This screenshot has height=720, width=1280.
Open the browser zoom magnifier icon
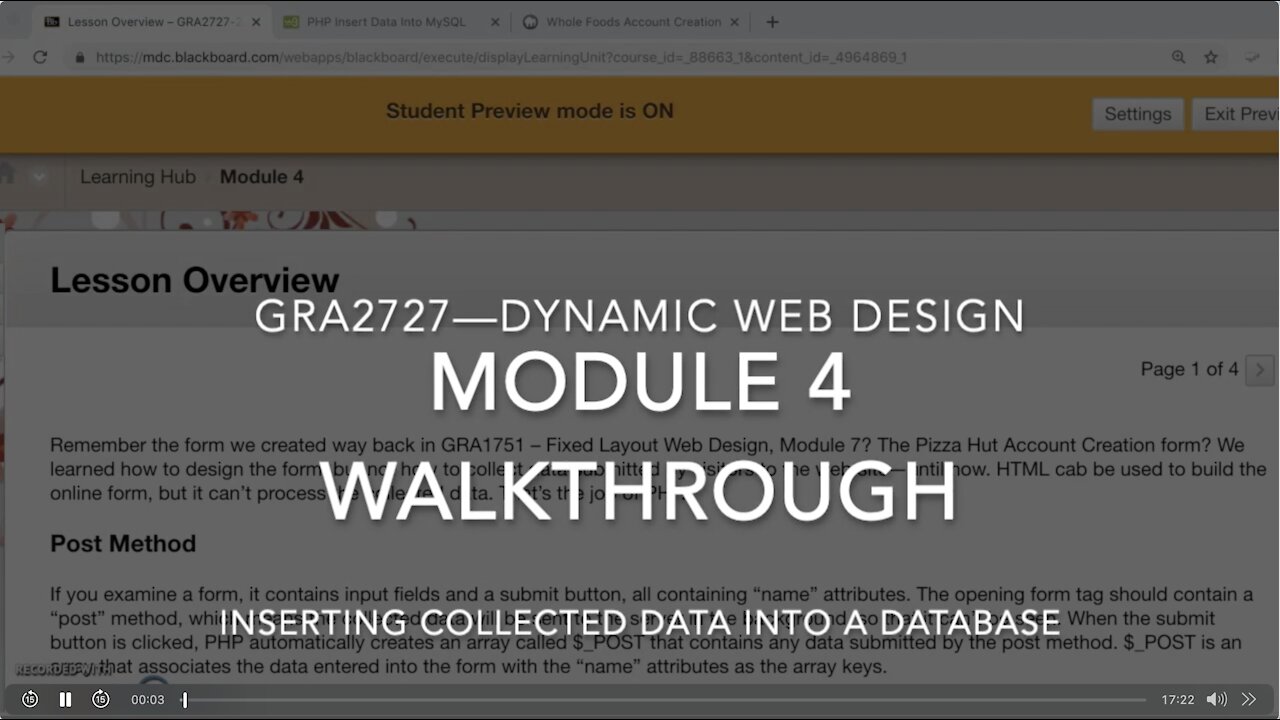(x=1179, y=57)
